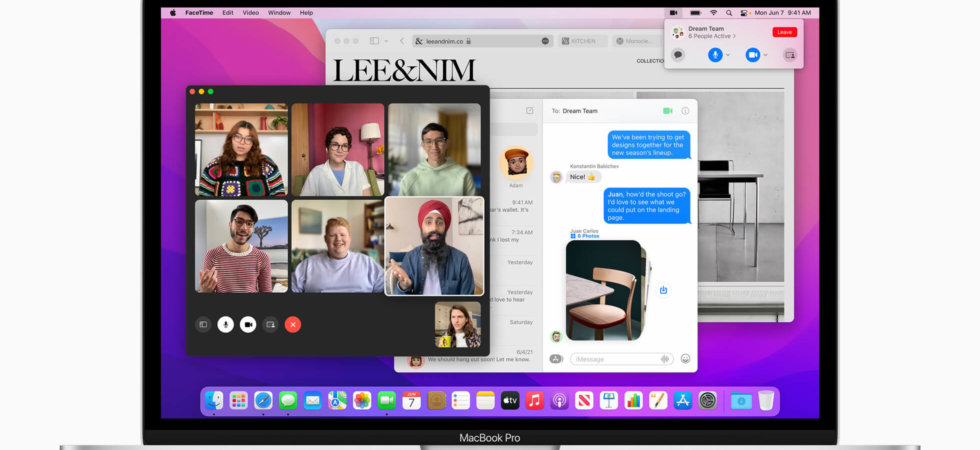Compose new message in Messages
This screenshot has width=980, height=450.
pyautogui.click(x=530, y=110)
